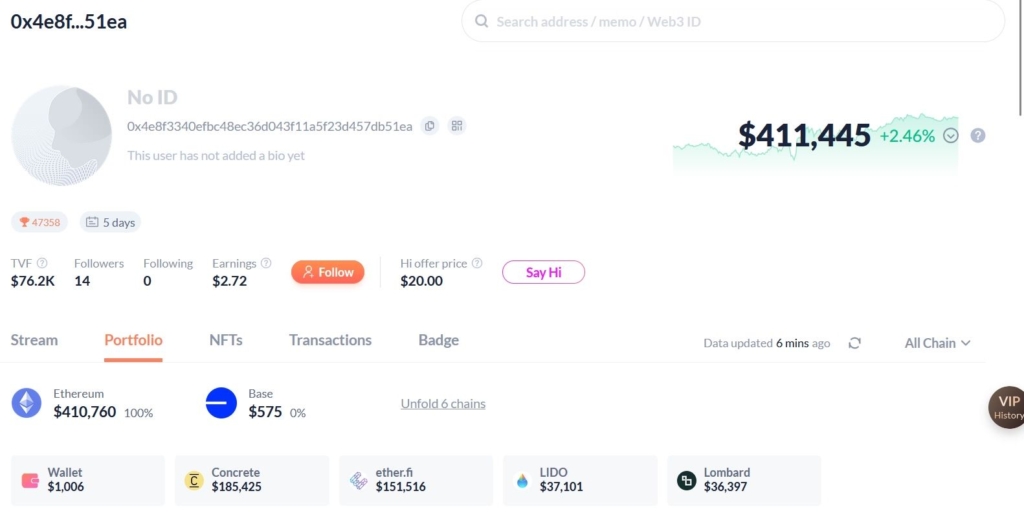1024x526 pixels.
Task: Unfold 6 chains link
Action: click(x=443, y=404)
